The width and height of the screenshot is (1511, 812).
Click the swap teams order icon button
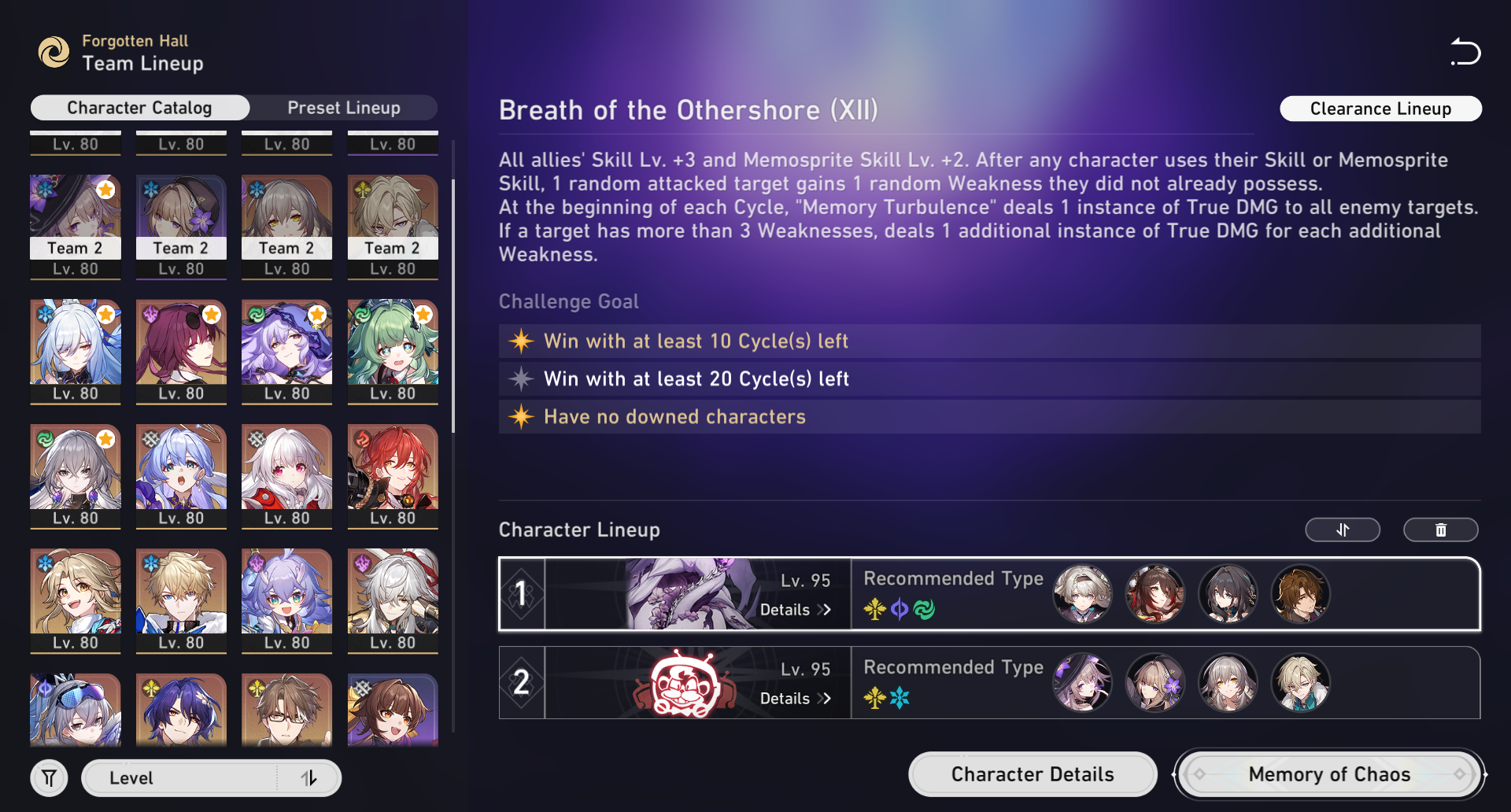1343,530
